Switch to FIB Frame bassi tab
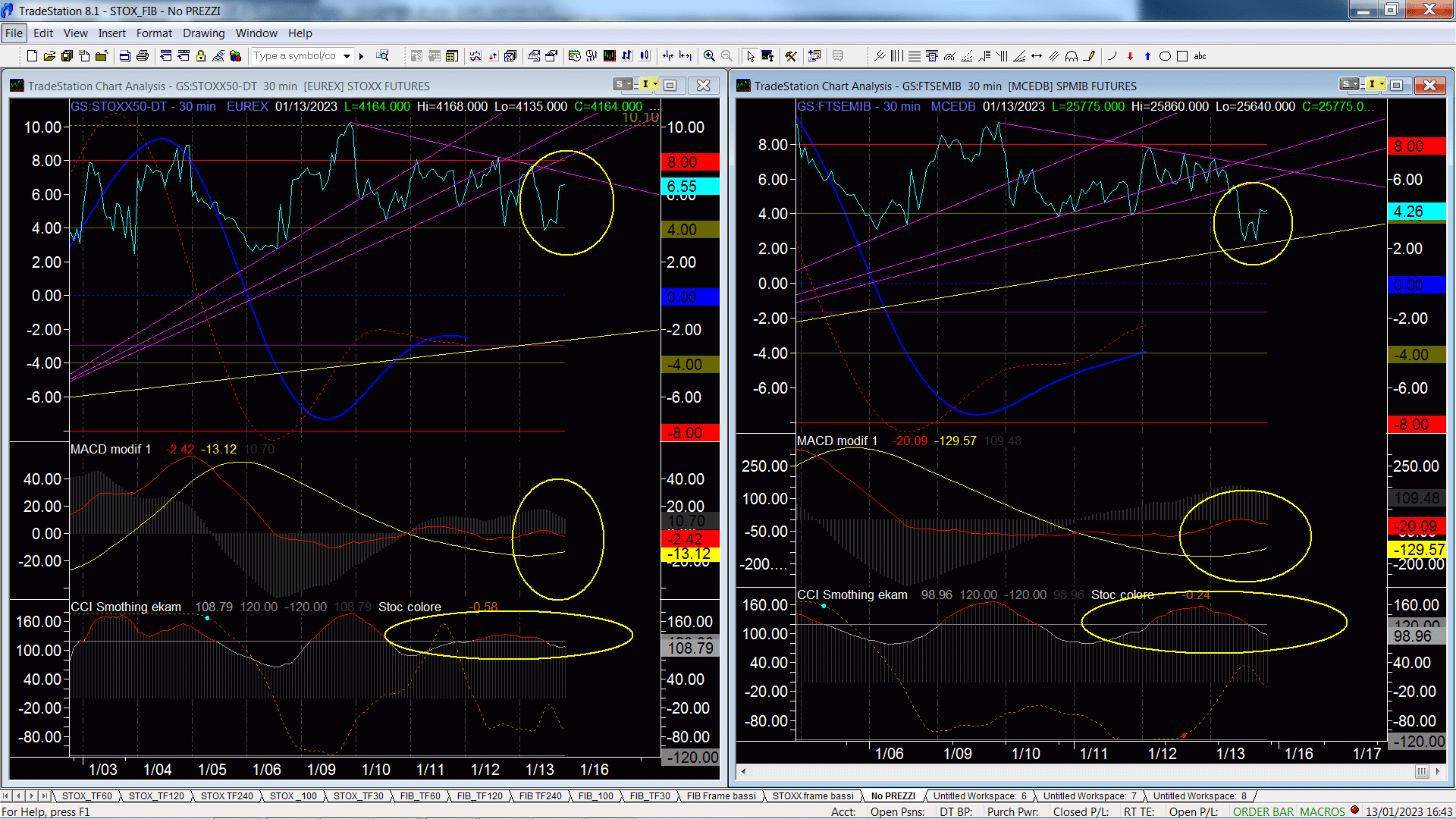Viewport: 1456px width, 819px height. 721,795
